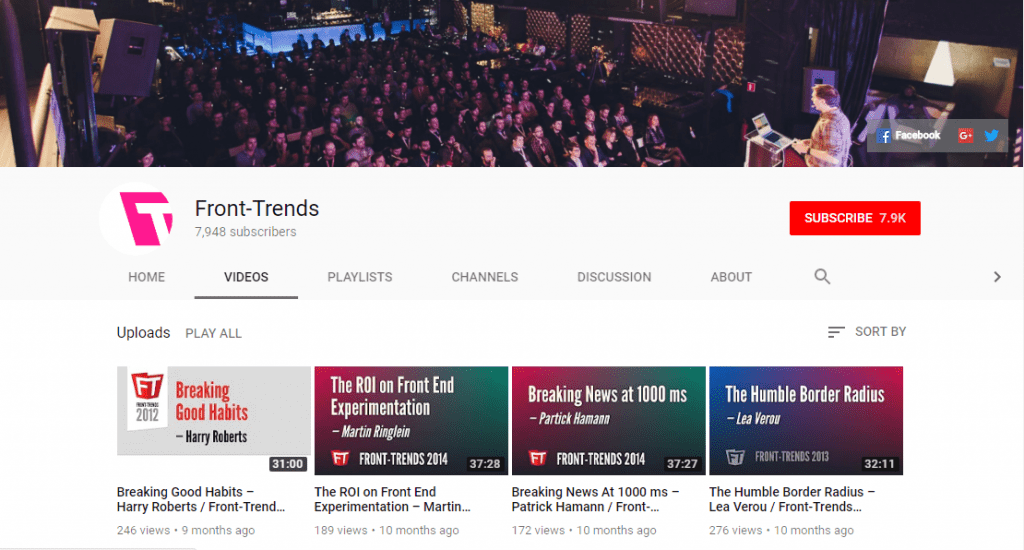Viewport: 1024px width, 550px height.
Task: Click PLAY ALL next to Uploads
Action: (x=214, y=333)
